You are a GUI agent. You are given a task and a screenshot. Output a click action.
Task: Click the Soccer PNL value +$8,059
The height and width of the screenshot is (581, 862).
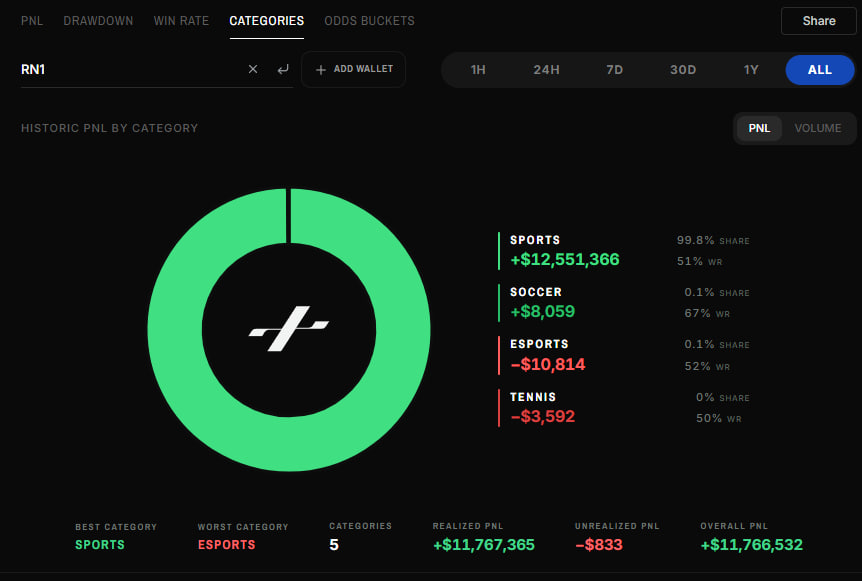pos(543,312)
